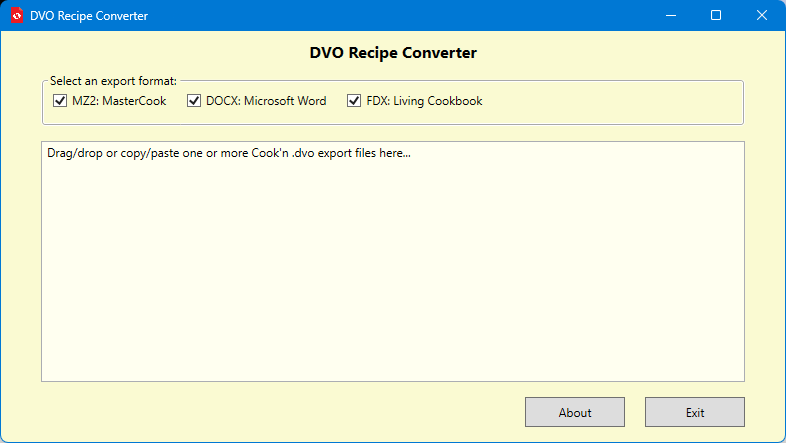
Task: Open the About dialog
Action: 575,412
